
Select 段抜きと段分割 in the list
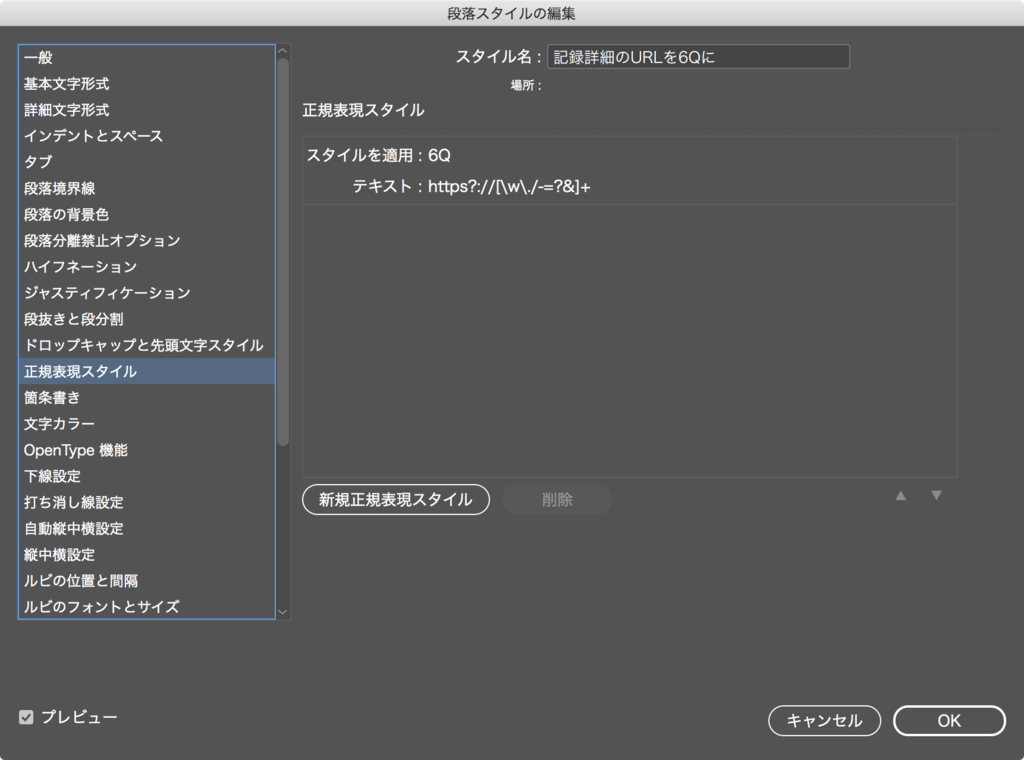tap(146, 319)
